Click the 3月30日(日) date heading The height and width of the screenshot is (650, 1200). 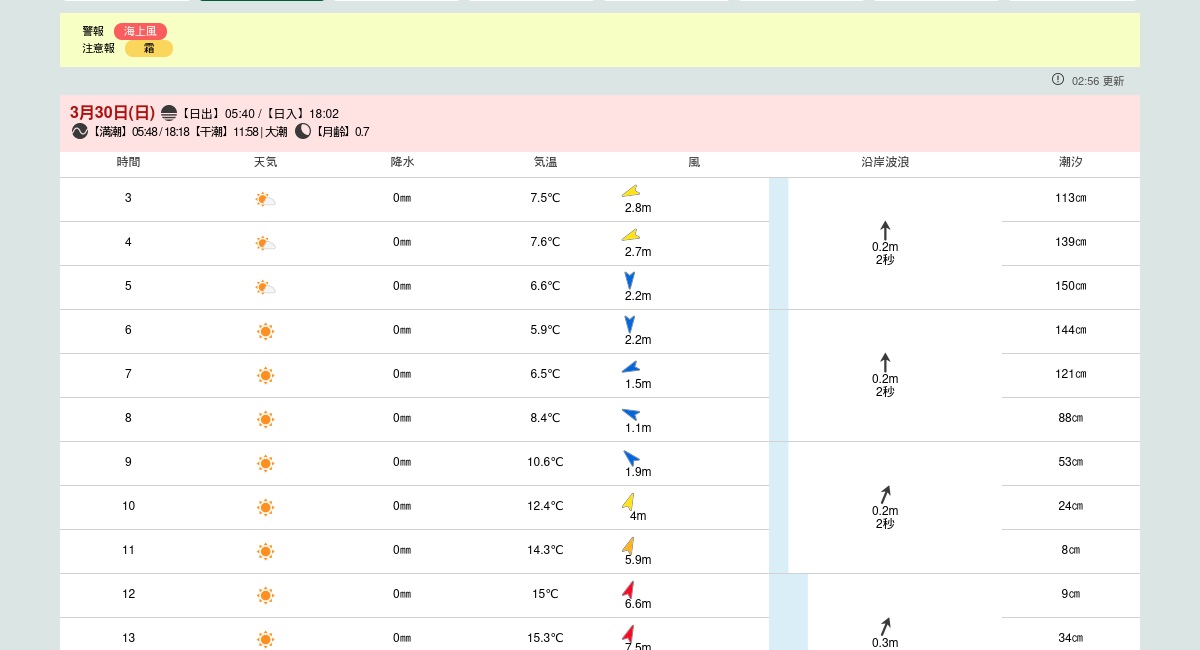[x=112, y=112]
